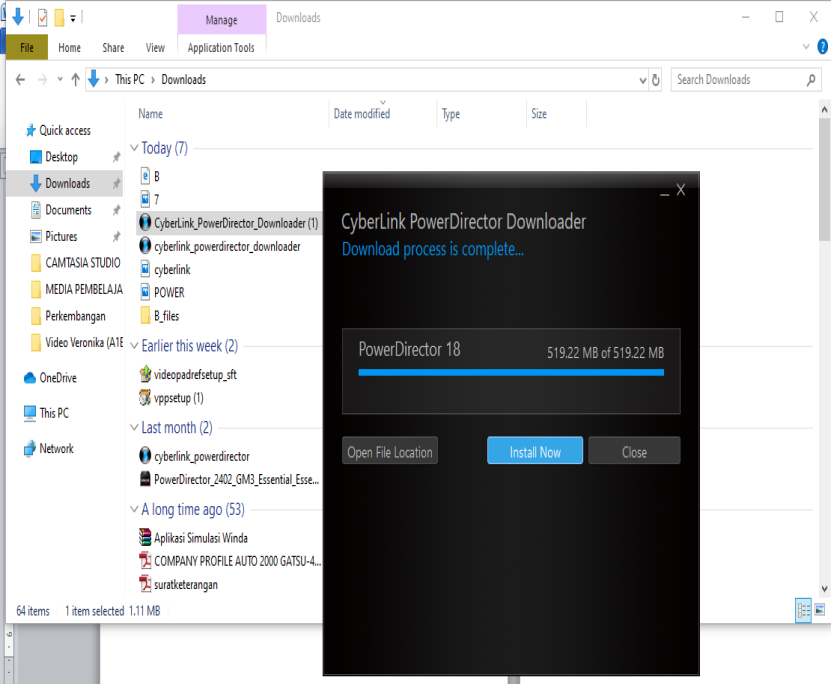The width and height of the screenshot is (831, 684).
Task: Sort by the Size column header
Action: coord(539,114)
